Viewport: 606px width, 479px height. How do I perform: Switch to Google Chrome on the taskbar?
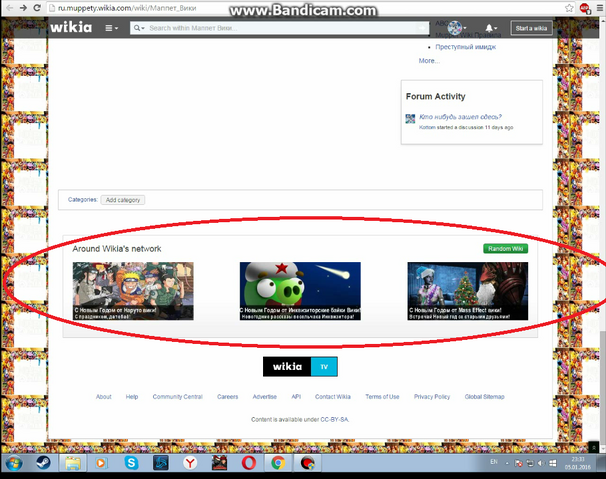278,463
